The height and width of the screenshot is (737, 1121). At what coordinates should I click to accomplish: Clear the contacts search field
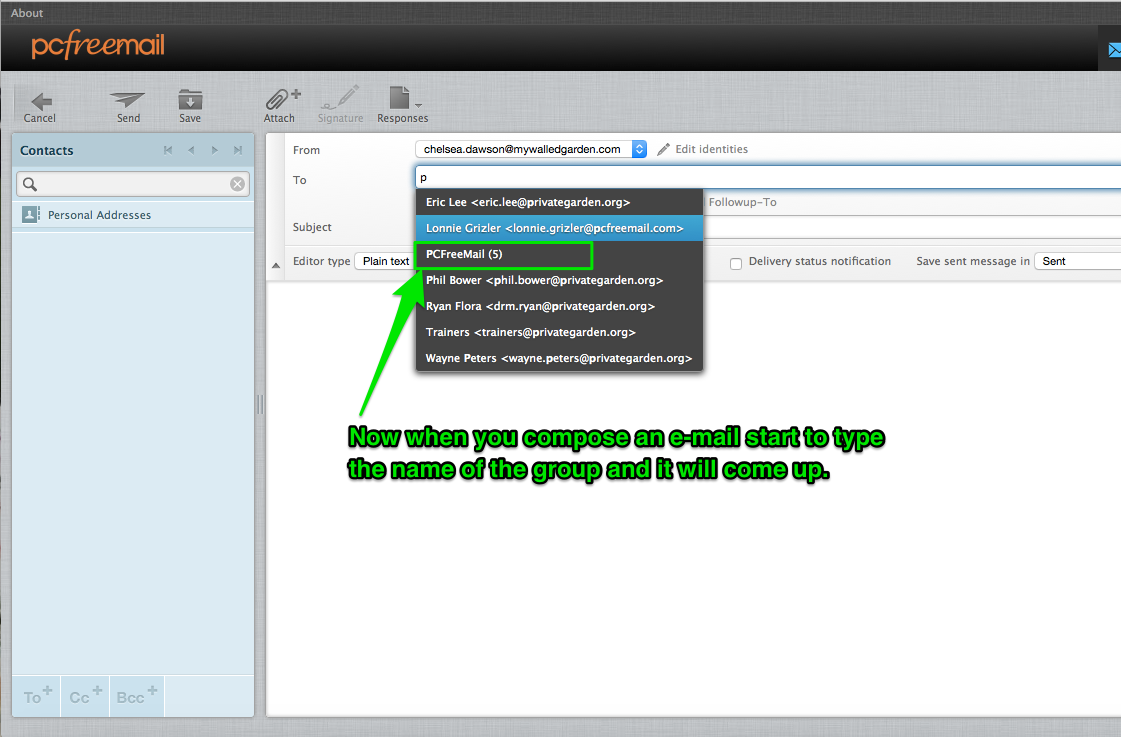pyautogui.click(x=237, y=184)
